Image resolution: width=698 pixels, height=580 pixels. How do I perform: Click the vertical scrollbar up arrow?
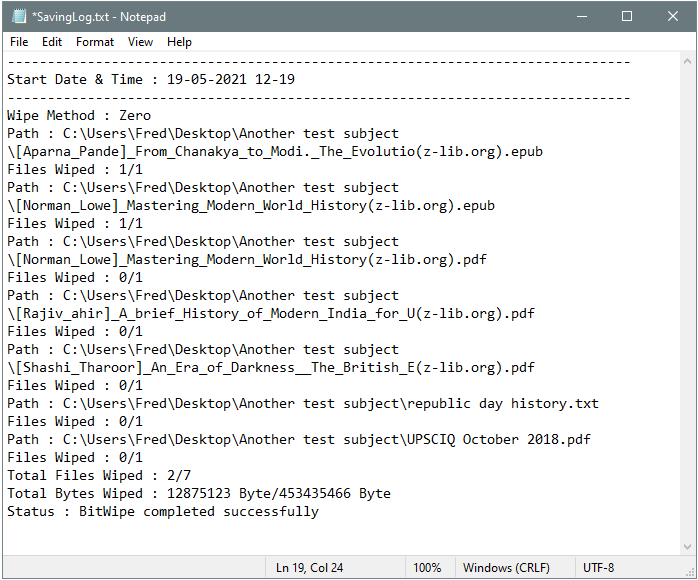(x=686, y=62)
